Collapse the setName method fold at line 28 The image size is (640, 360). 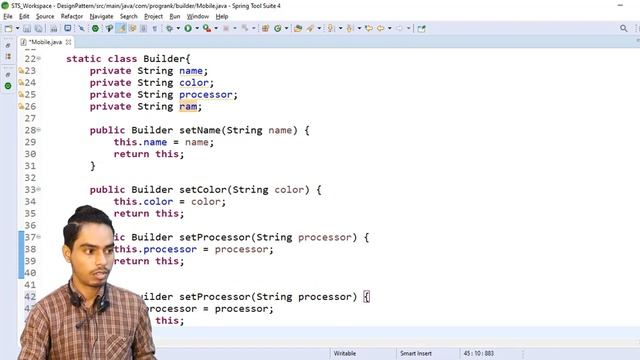point(39,130)
